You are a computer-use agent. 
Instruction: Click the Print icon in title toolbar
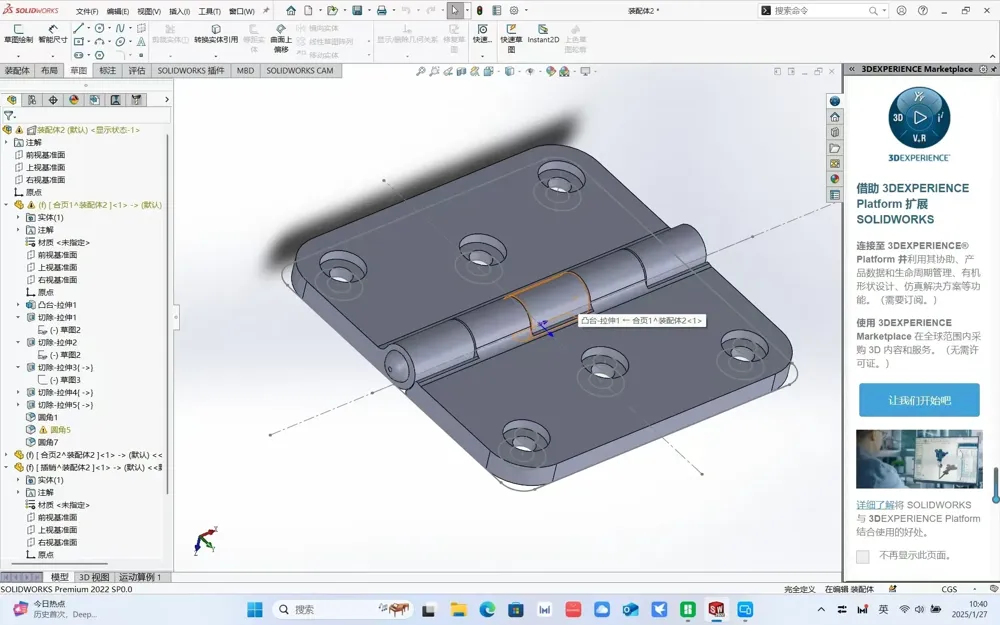click(381, 10)
